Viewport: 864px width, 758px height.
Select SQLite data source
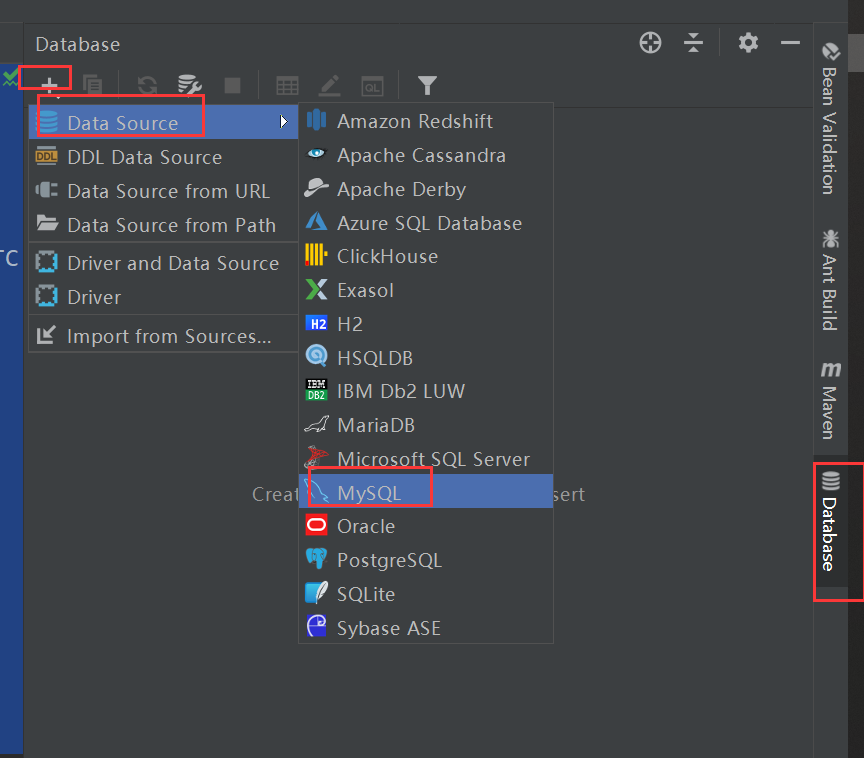pyautogui.click(x=426, y=594)
